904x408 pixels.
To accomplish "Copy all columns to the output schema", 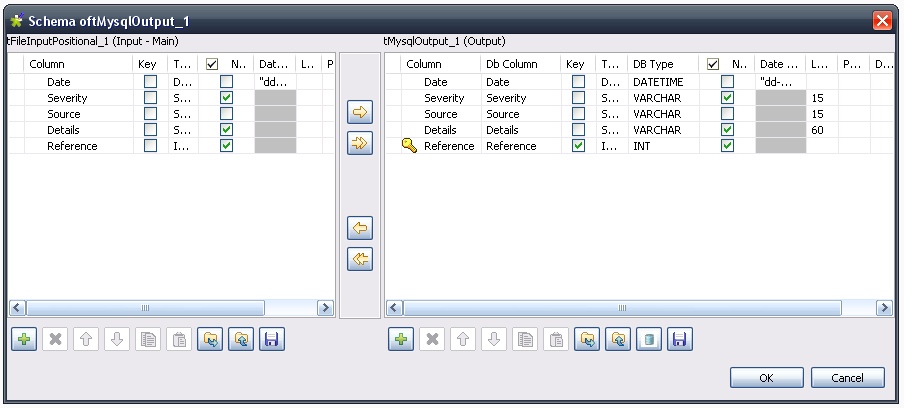I will [360, 145].
